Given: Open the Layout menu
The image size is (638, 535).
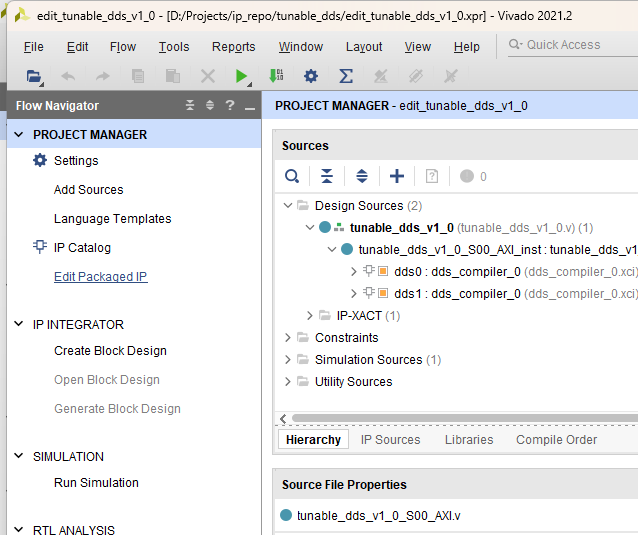Looking at the screenshot, I should [364, 47].
